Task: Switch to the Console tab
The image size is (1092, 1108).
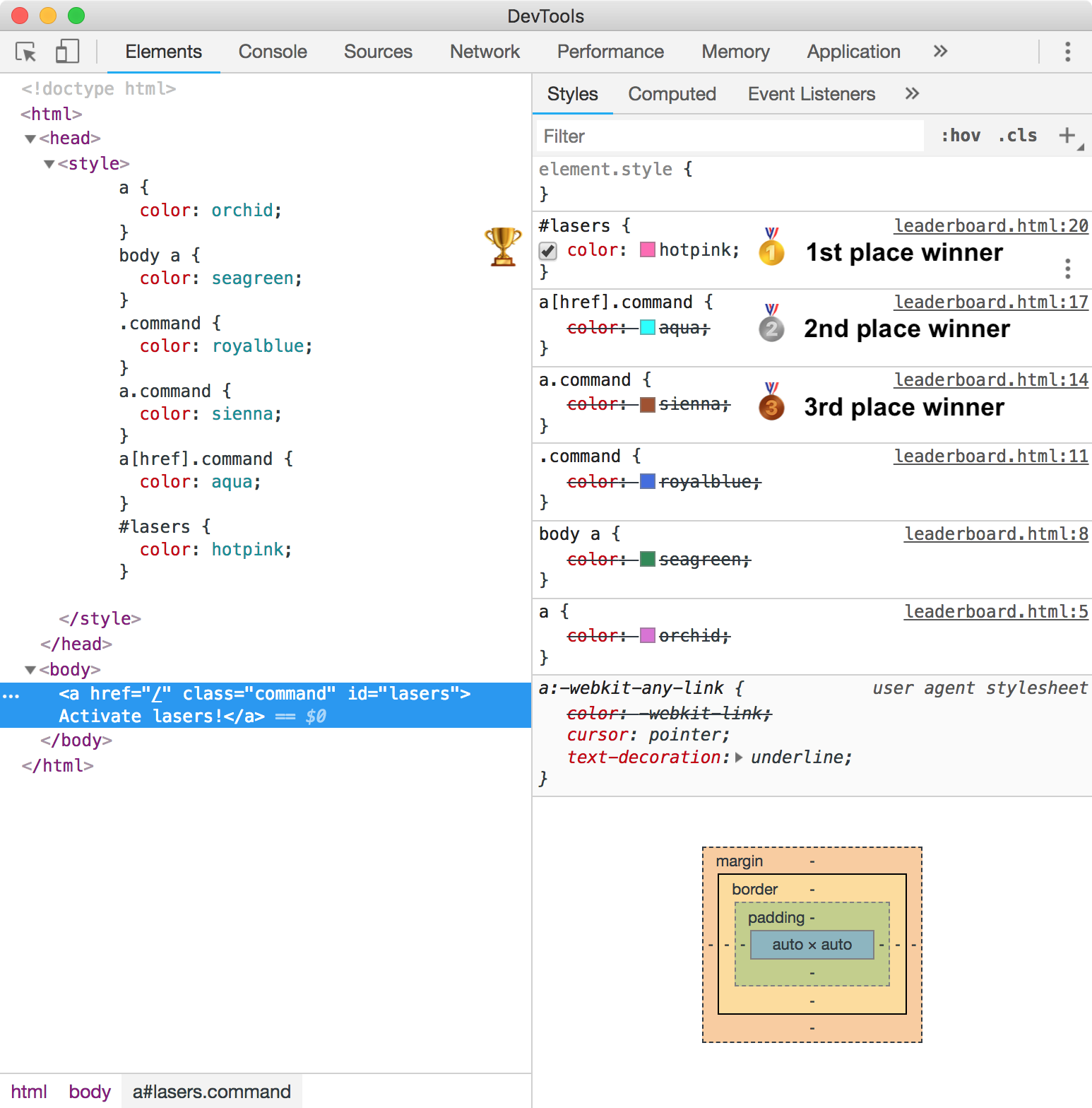Action: [x=273, y=52]
